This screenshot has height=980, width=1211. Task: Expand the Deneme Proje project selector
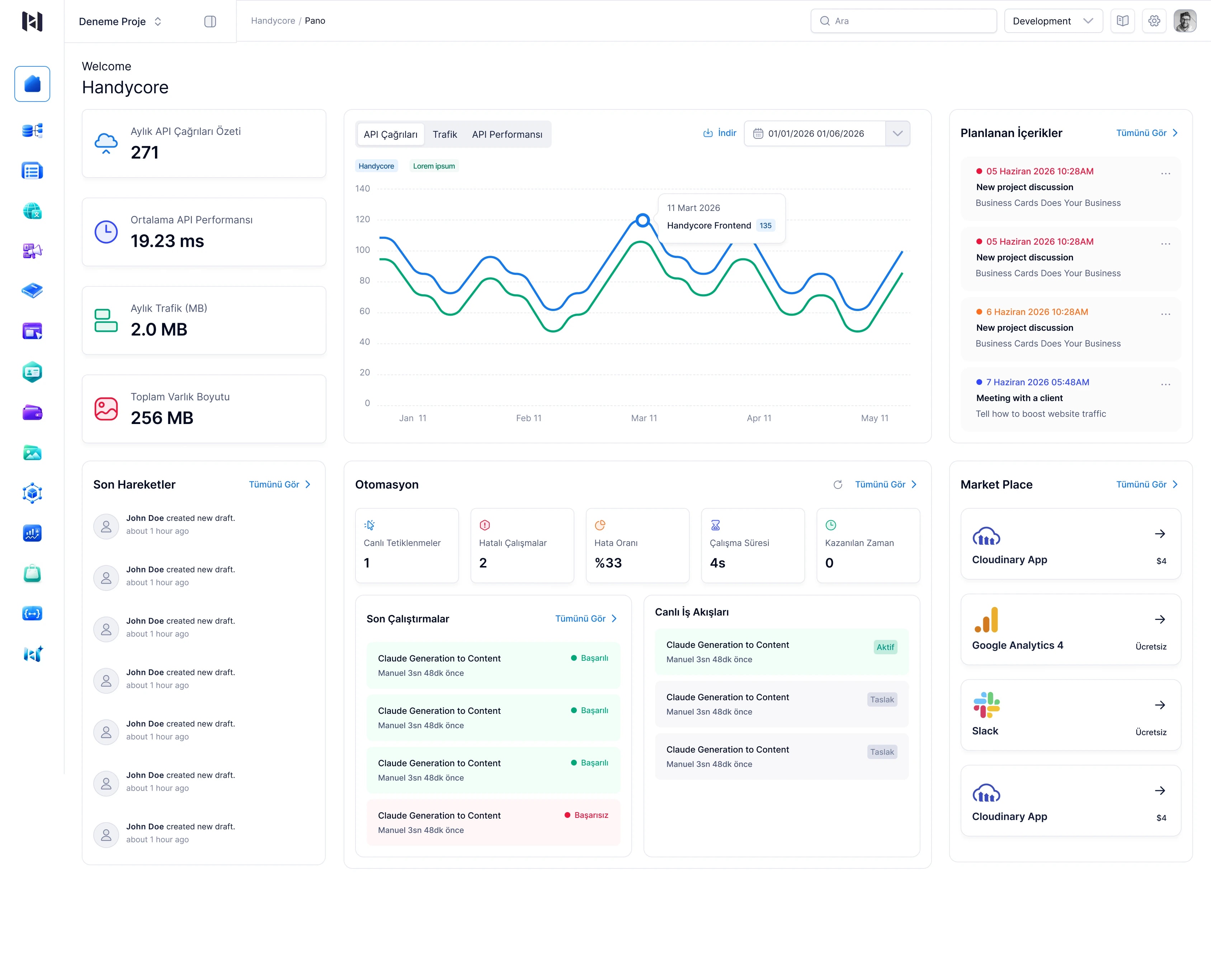pos(120,22)
